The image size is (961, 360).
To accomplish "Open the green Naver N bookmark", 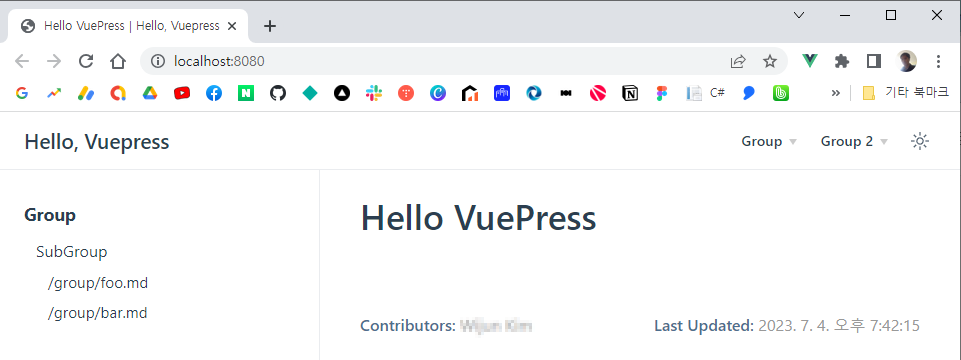I will (246, 93).
